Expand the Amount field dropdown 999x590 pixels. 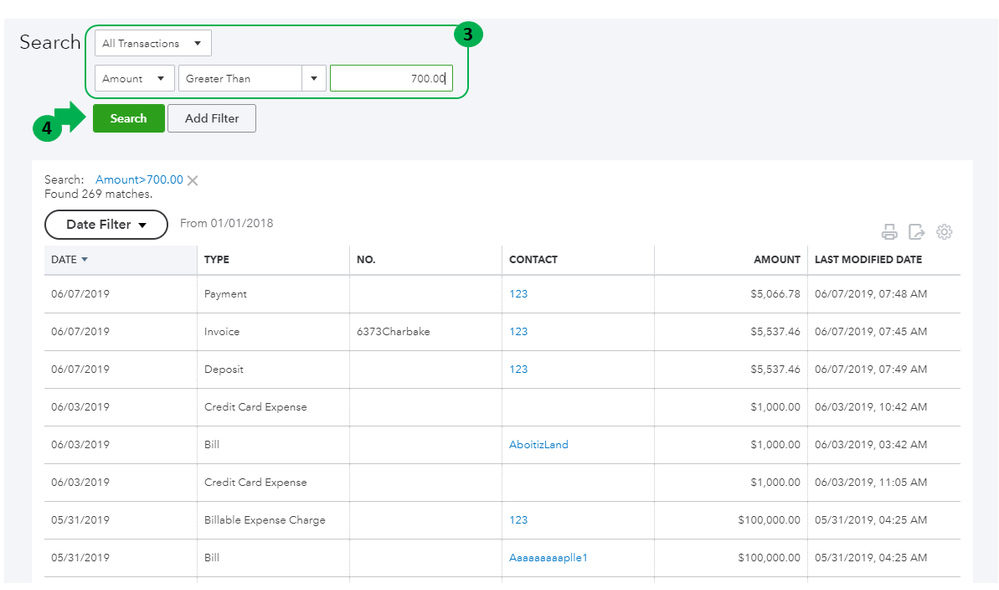pos(134,79)
